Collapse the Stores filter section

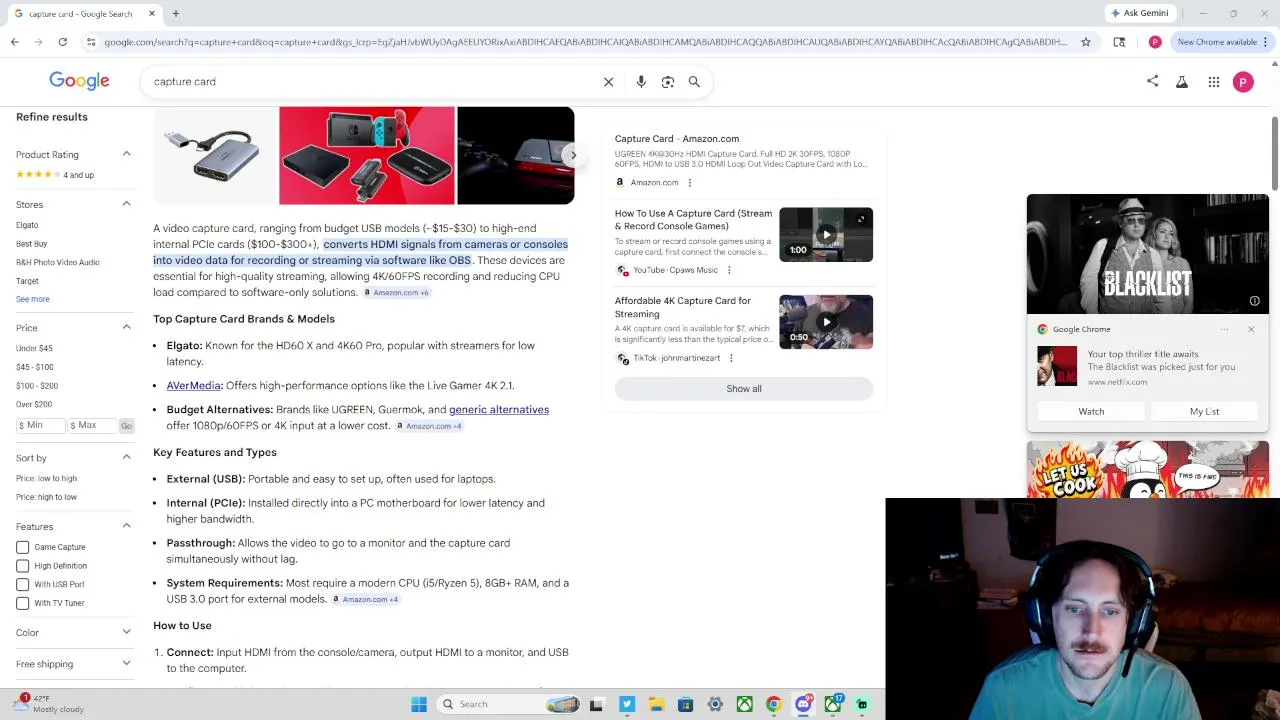pos(126,204)
